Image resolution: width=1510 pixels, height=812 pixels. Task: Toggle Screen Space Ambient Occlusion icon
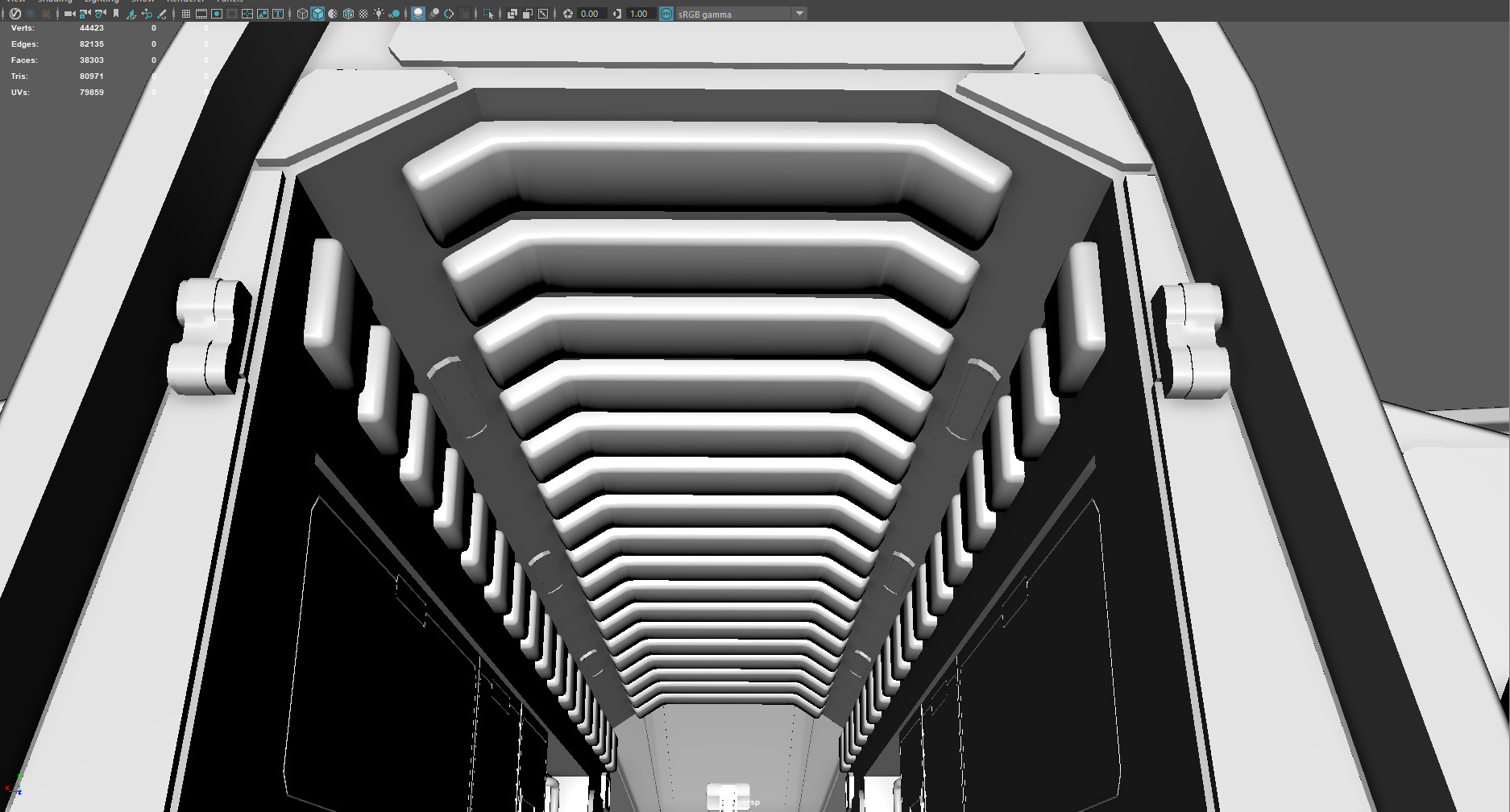tap(418, 14)
